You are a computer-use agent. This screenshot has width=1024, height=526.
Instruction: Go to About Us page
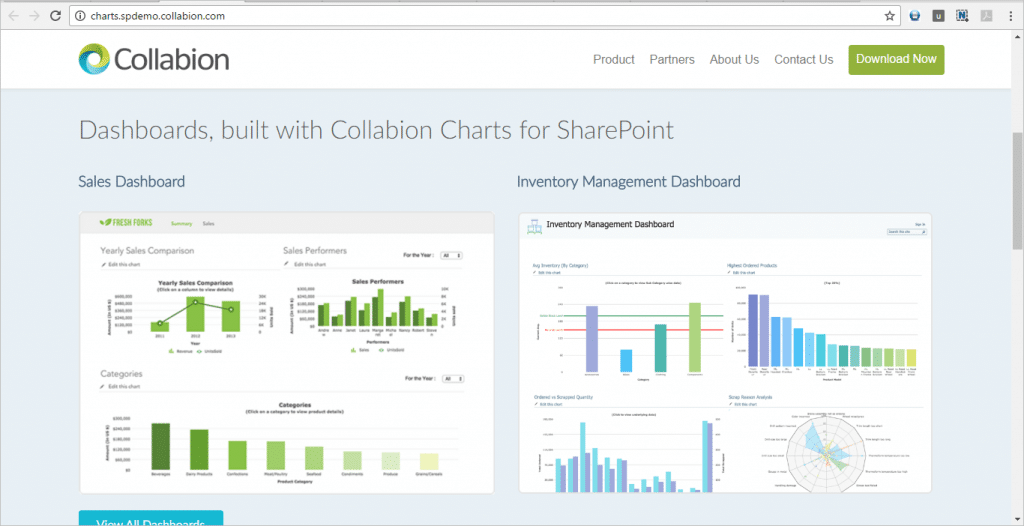[x=735, y=59]
